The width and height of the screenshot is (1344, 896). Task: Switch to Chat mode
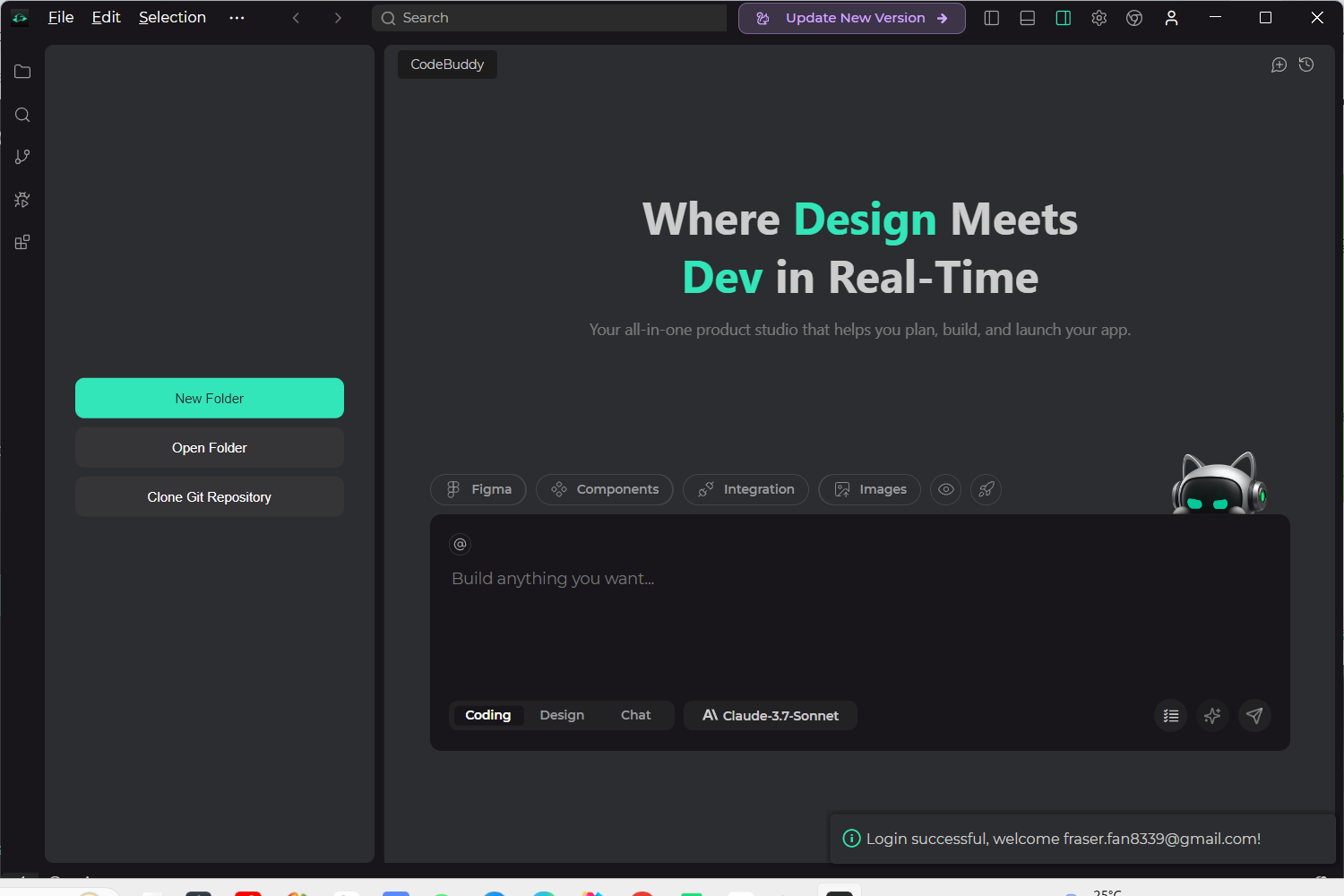click(x=636, y=715)
